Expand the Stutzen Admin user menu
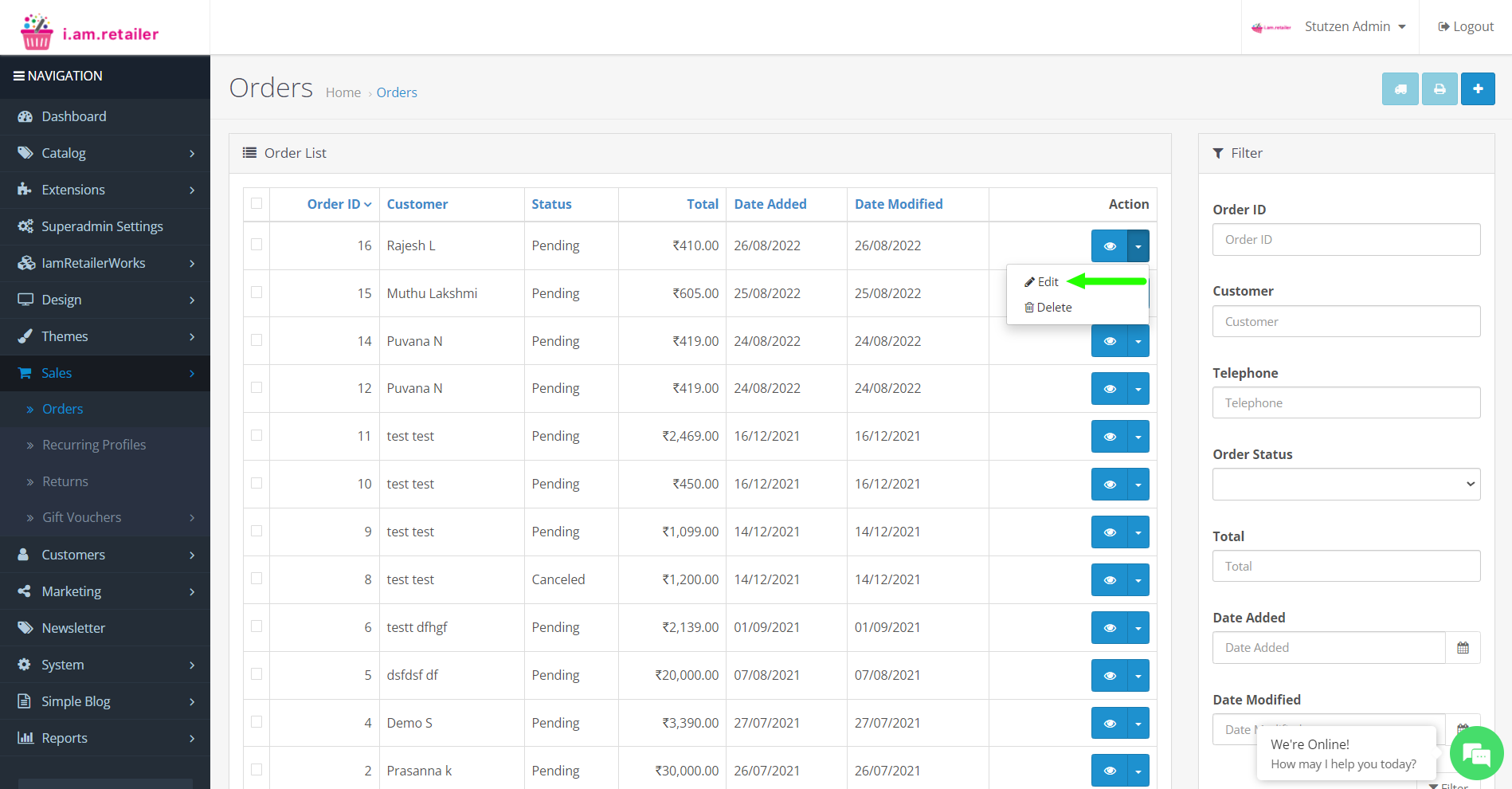The height and width of the screenshot is (789, 1512). coord(1354,27)
